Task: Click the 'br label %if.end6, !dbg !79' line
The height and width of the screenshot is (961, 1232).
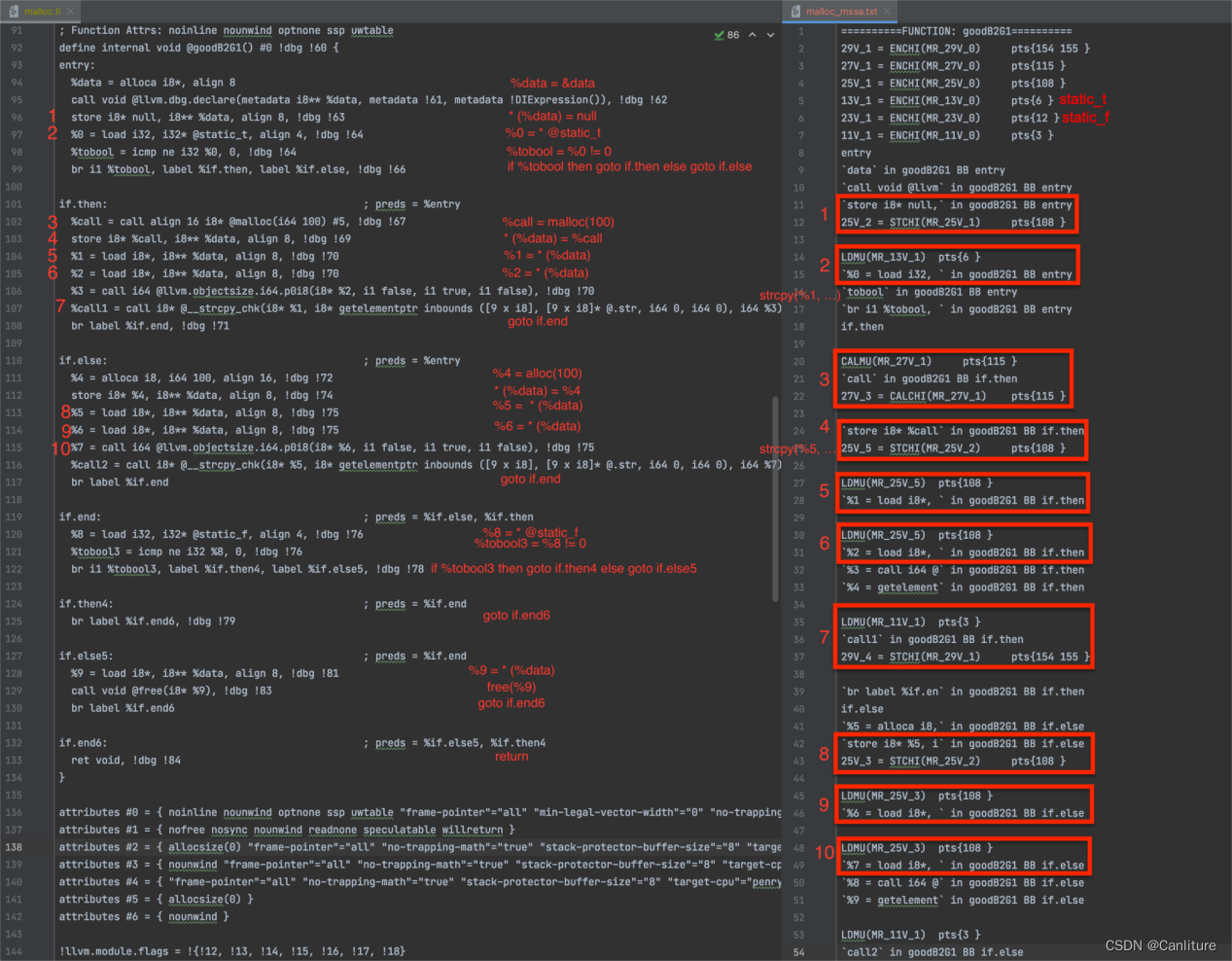Action: (x=153, y=622)
